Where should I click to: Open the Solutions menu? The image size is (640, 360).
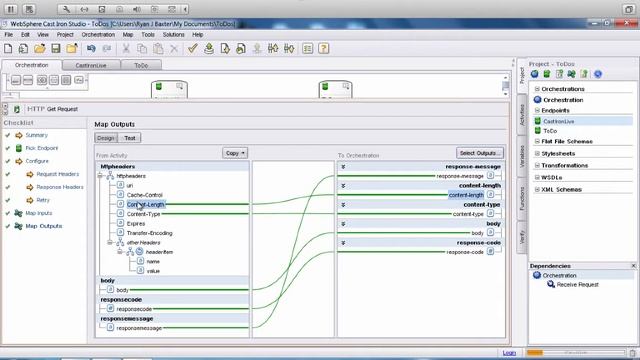pos(173,35)
